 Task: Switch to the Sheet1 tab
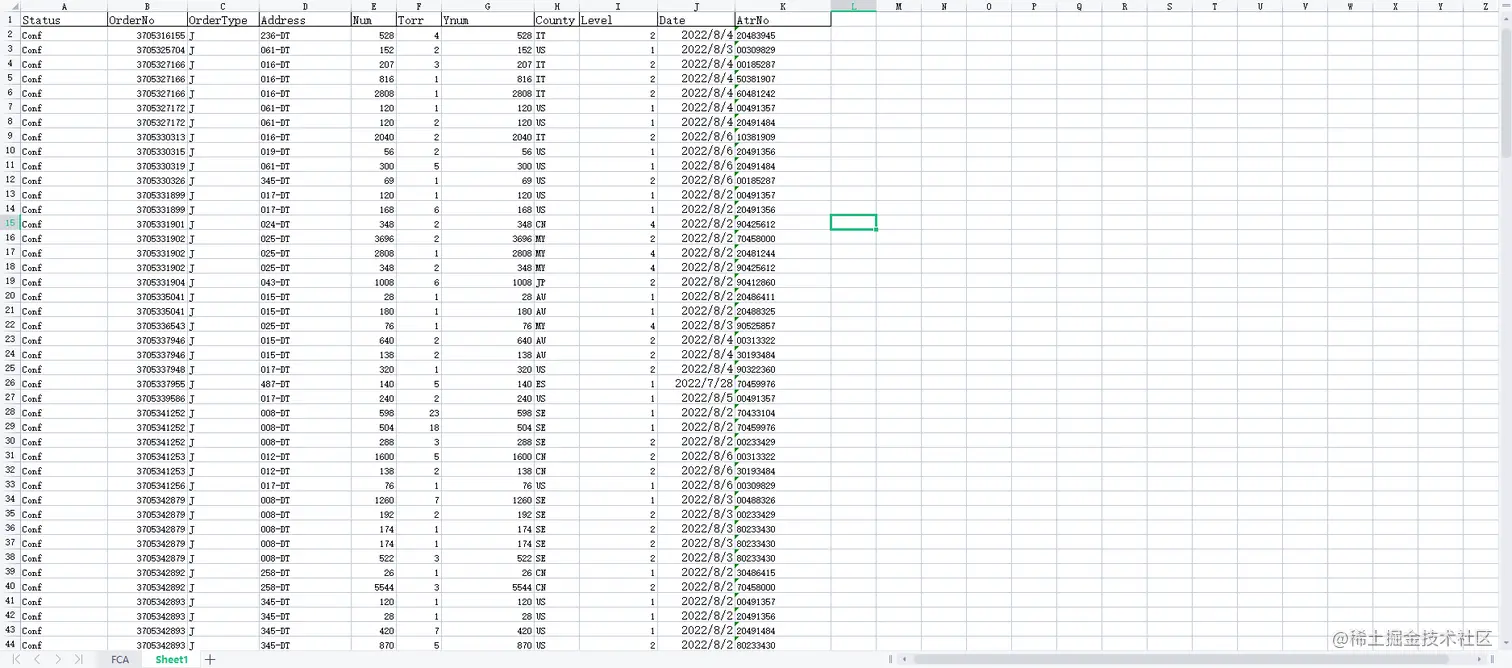point(171,659)
